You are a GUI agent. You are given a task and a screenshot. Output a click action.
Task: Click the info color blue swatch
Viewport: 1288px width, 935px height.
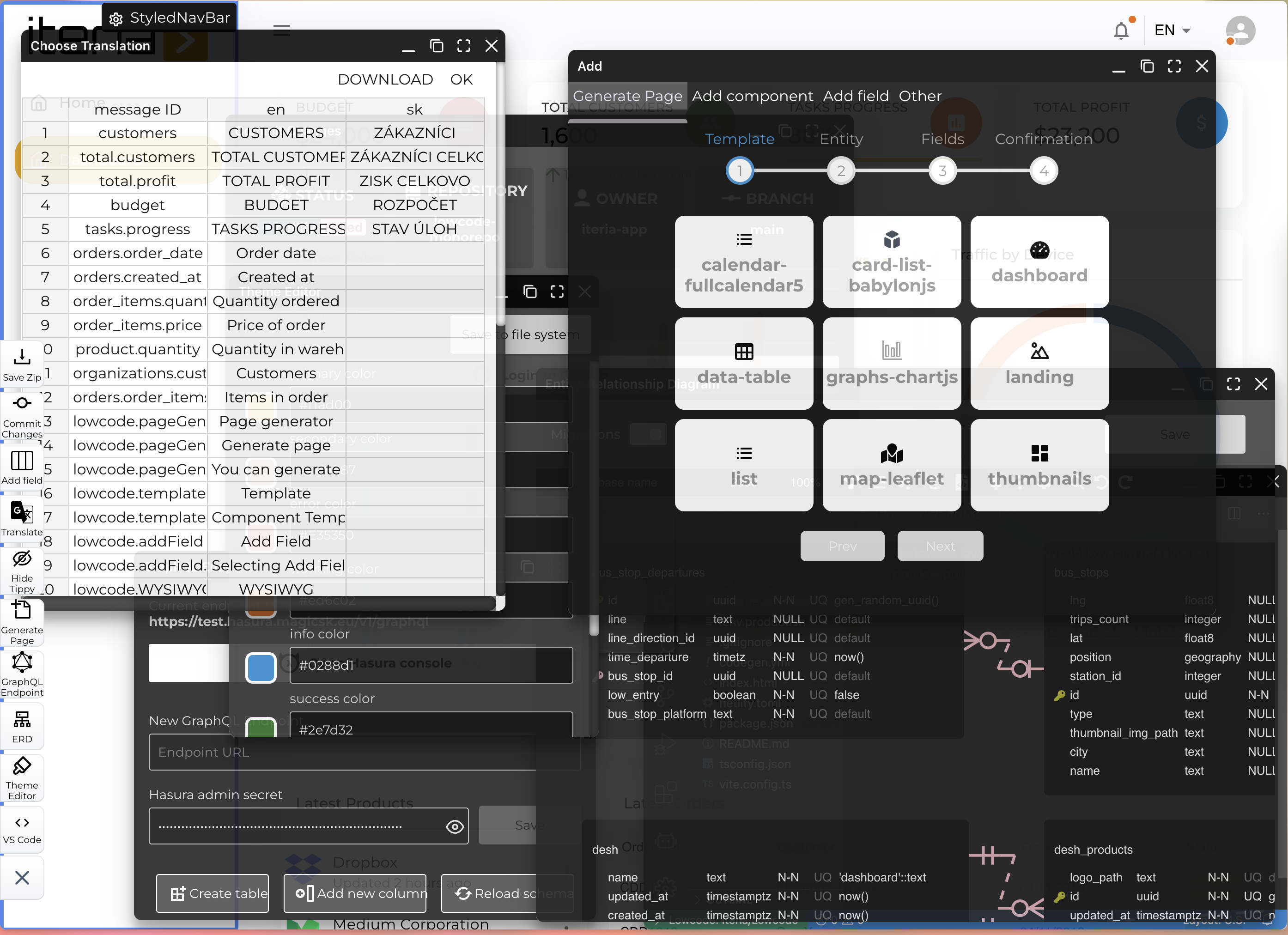click(261, 667)
